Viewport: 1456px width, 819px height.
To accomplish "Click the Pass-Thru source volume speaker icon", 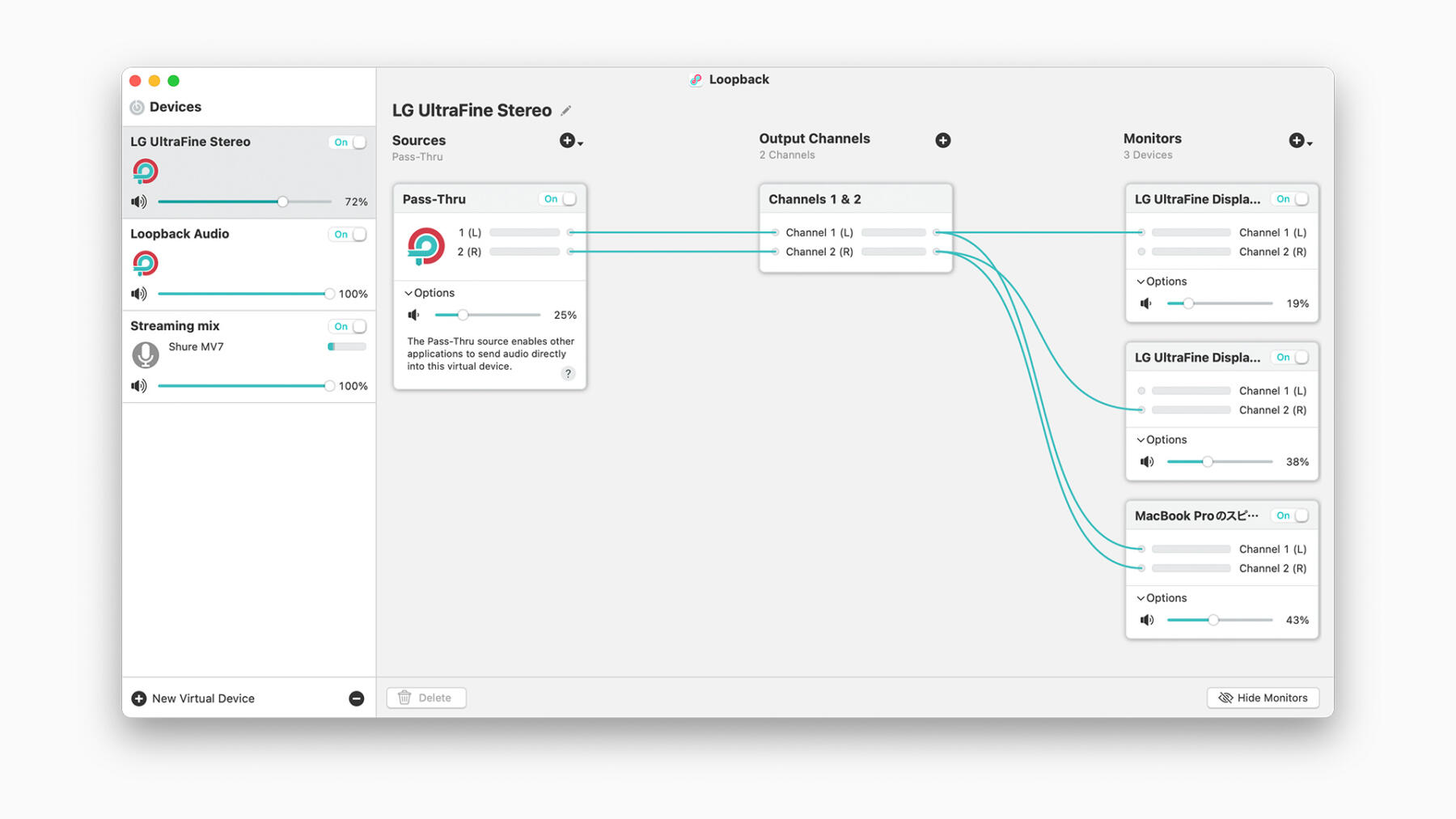I will coord(414,315).
